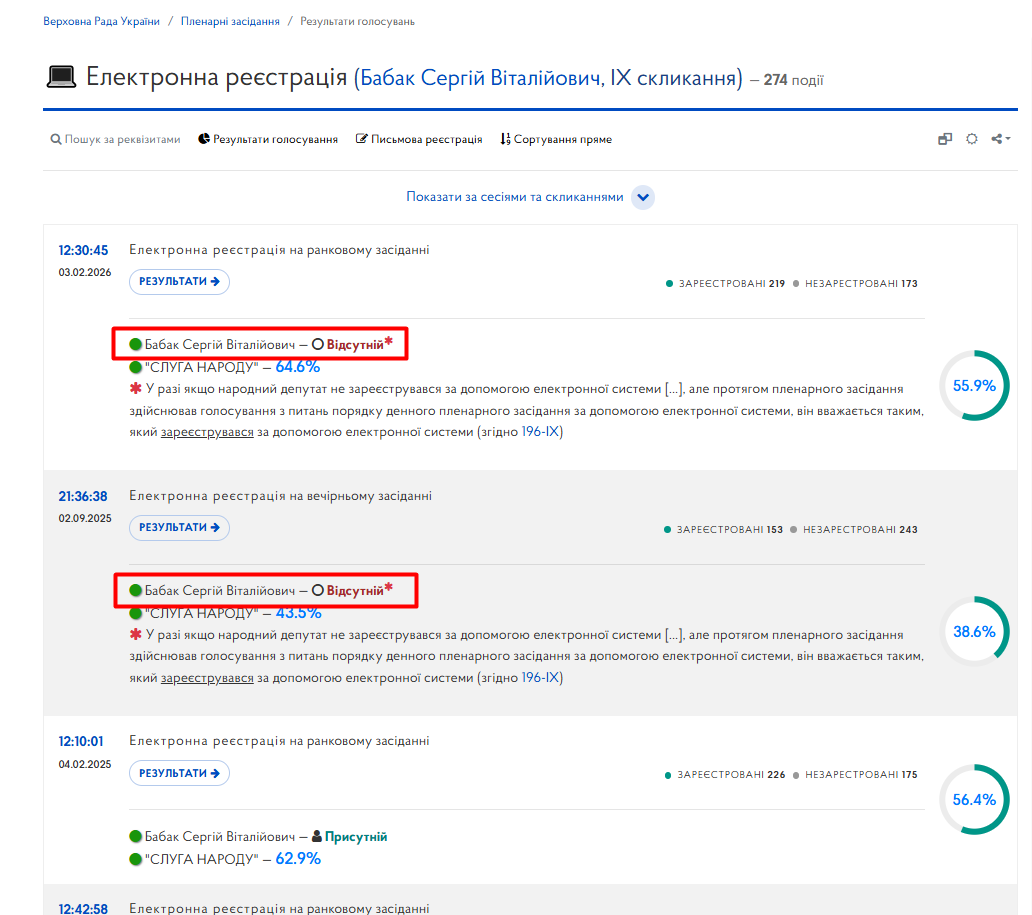
Task: Click the 43.5% СЛУГА НАРОДУ percentage
Action: [298, 614]
